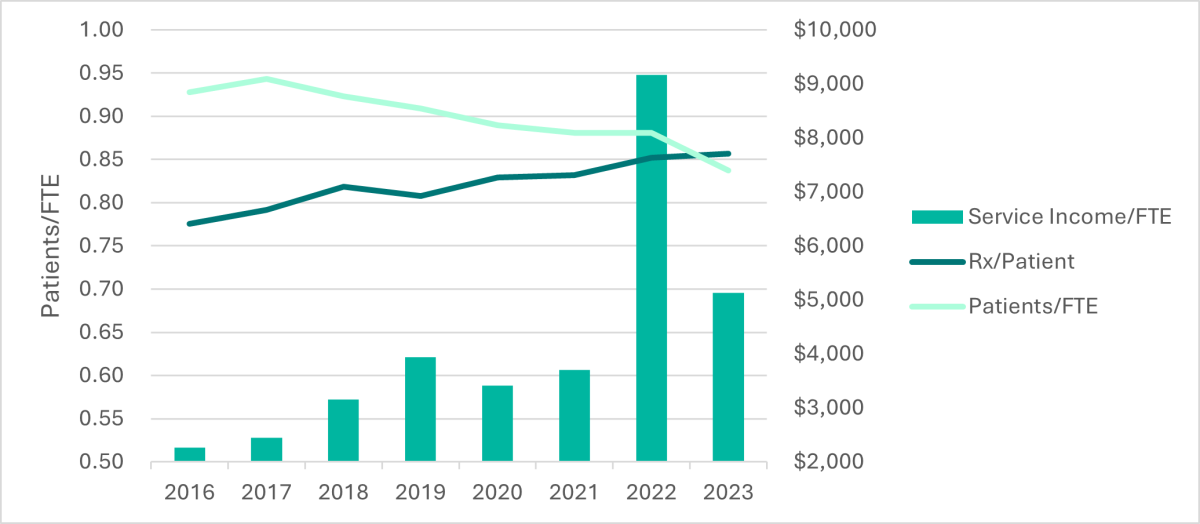Click the Service Income/FTE legend color swatch
1200x524 pixels.
(x=935, y=217)
